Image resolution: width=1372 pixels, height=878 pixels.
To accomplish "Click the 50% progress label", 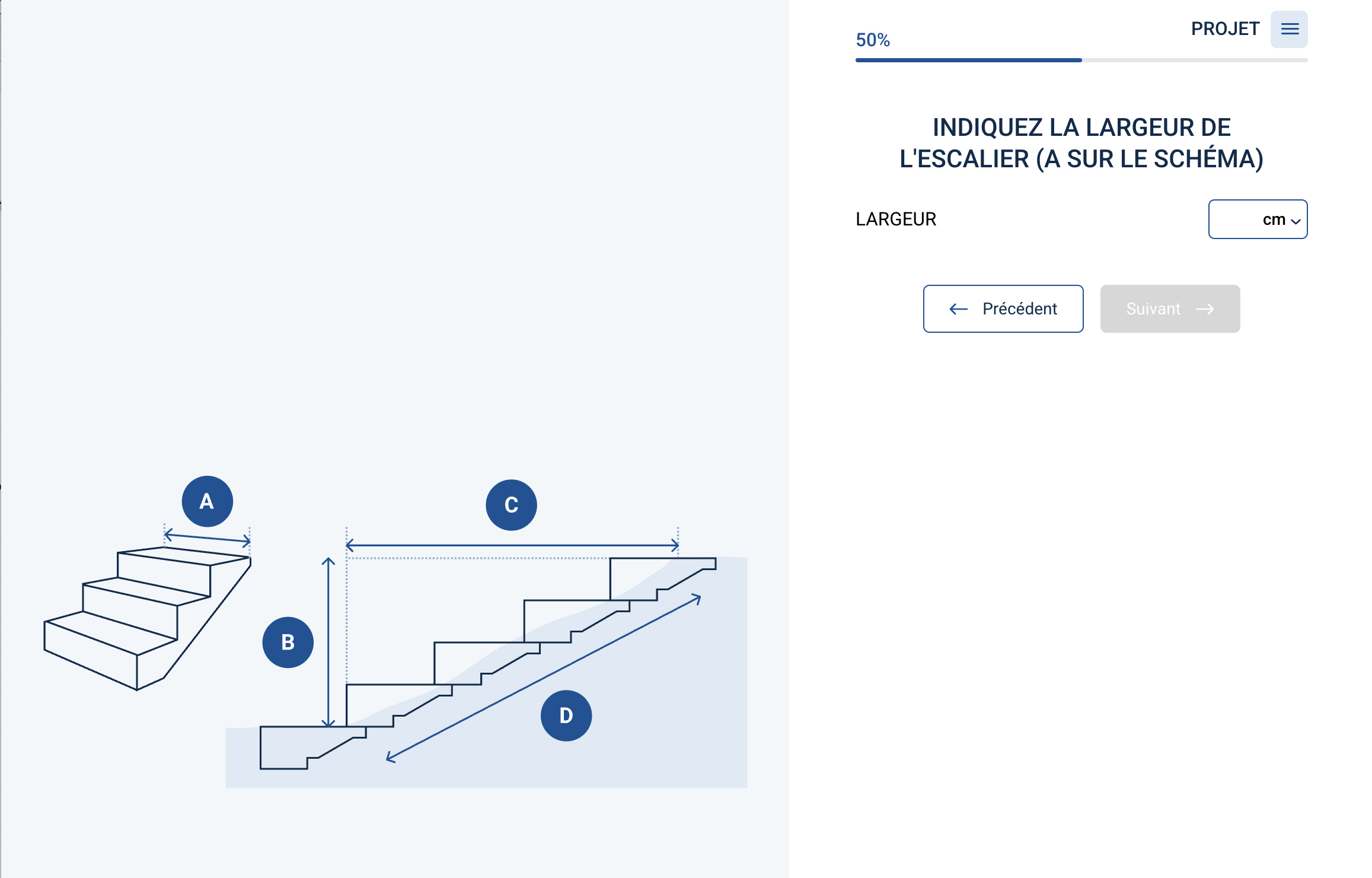I will point(873,40).
